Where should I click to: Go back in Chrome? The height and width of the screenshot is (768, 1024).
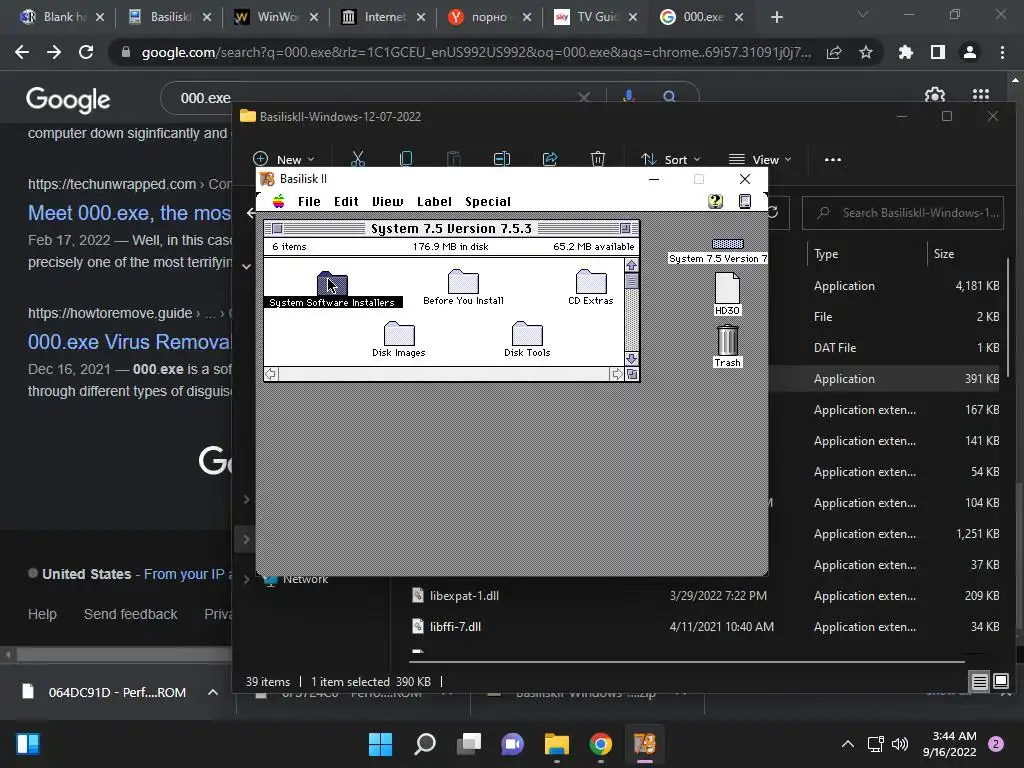22,52
